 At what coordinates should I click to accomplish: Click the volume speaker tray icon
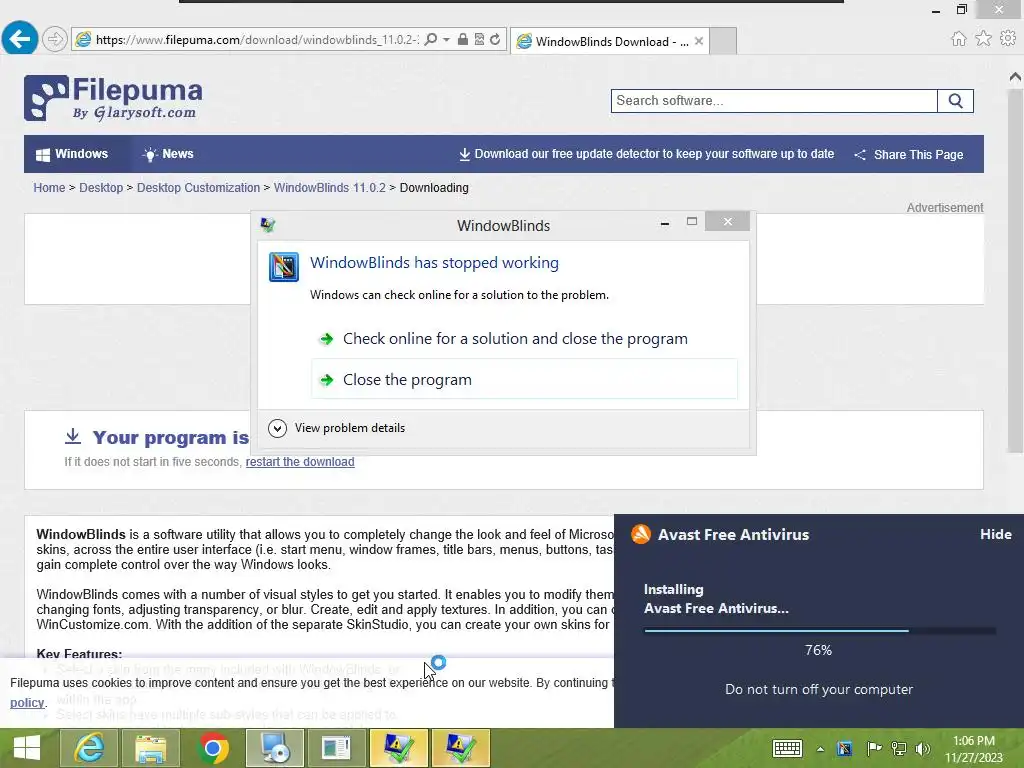tap(922, 748)
